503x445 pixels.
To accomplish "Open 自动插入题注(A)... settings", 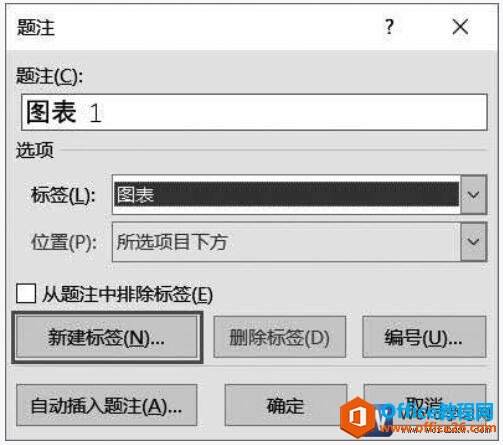I will (107, 405).
